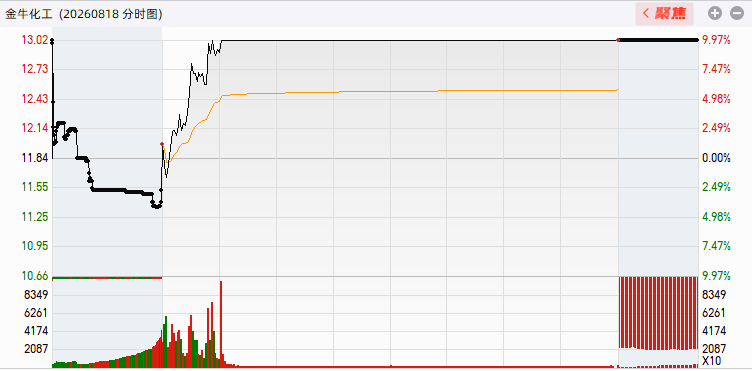Click the red 4.98% percent label
The image size is (752, 371).
(716, 99)
